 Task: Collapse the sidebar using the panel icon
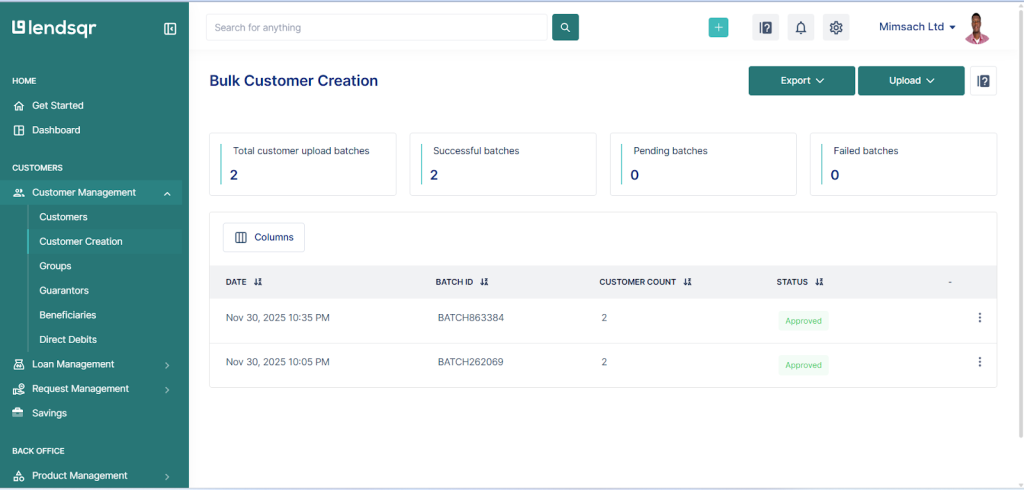coord(170,29)
